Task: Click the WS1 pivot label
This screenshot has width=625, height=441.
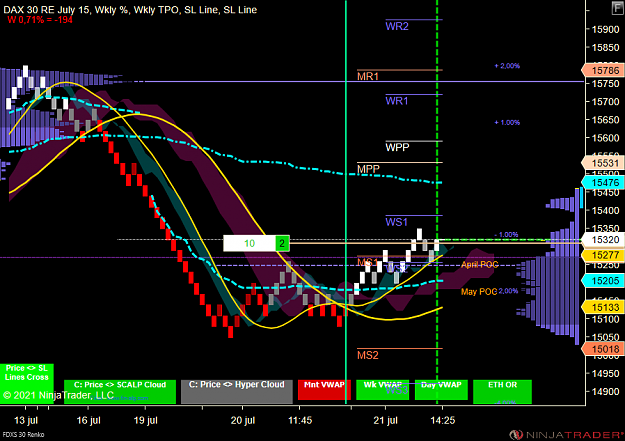Action: (397, 222)
